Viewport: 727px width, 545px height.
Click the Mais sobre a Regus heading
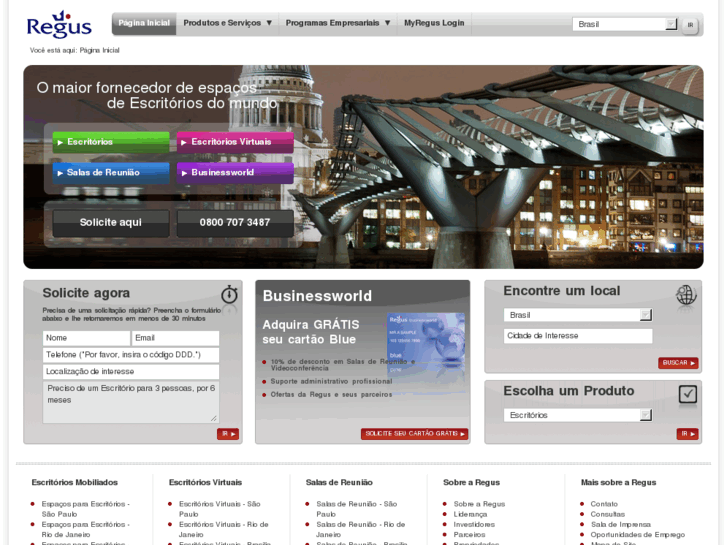[619, 482]
